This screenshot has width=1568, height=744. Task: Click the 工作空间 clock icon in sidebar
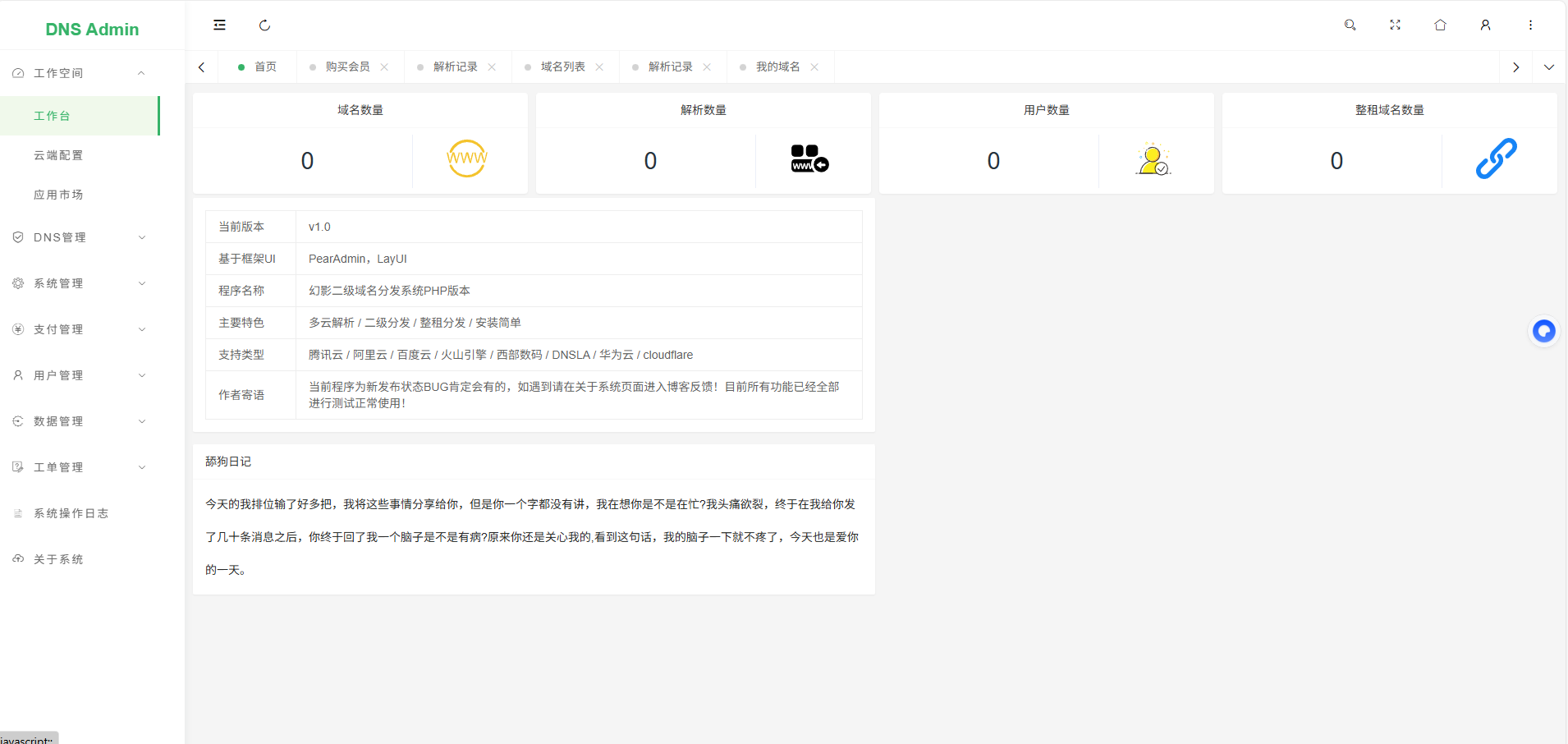(x=18, y=72)
